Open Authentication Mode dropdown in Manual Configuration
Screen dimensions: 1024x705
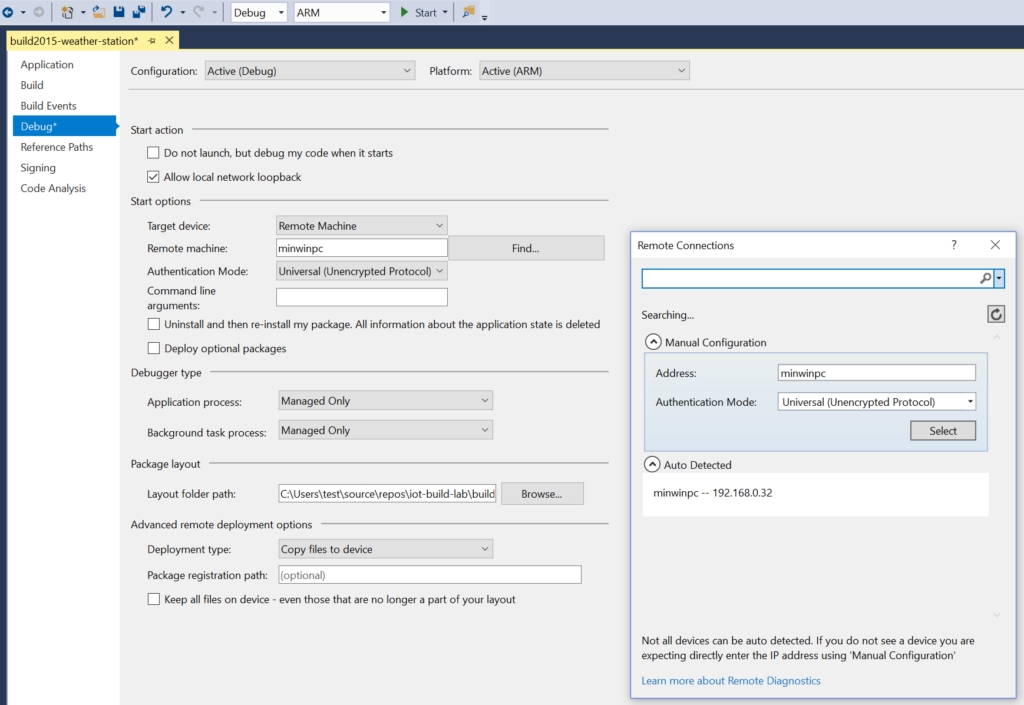[x=876, y=401]
